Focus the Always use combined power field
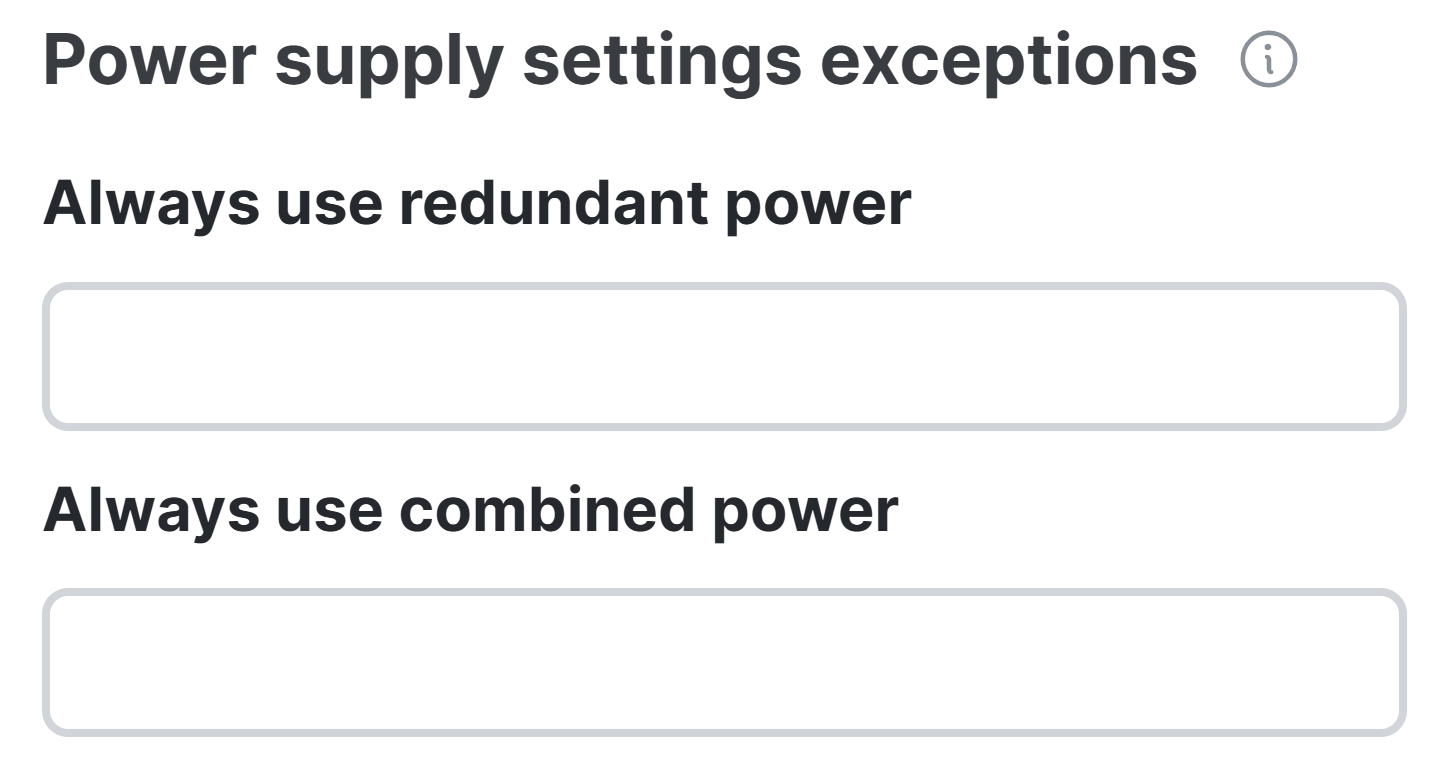Viewport: 1450px width, 765px height. pyautogui.click(x=724, y=663)
